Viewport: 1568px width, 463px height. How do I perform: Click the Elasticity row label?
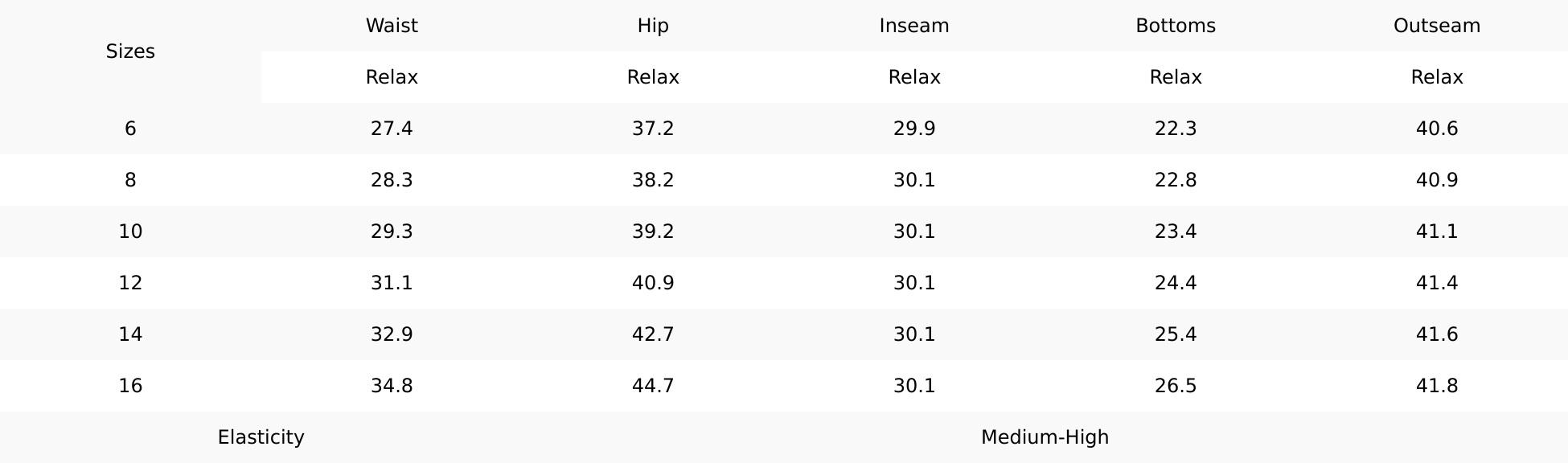click(x=261, y=437)
